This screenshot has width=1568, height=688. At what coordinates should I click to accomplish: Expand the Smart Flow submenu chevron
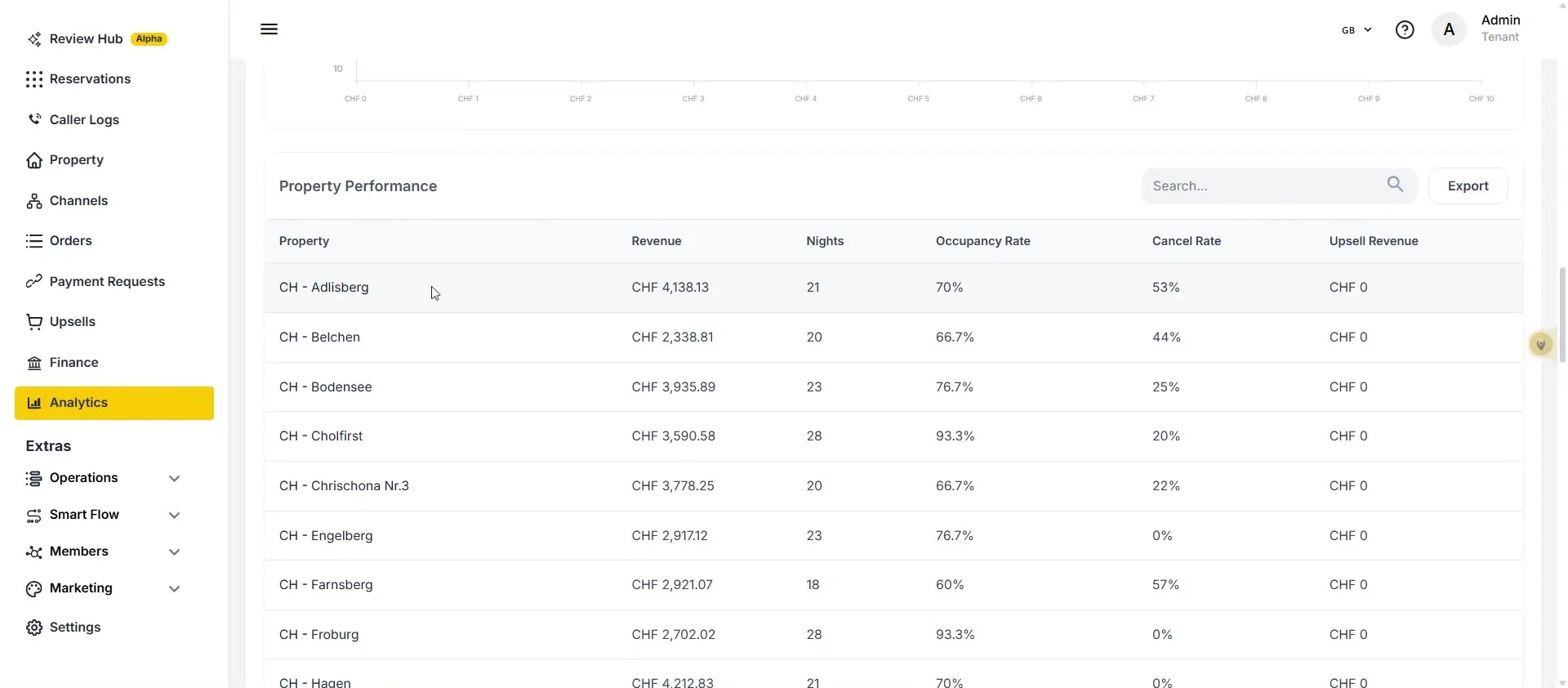coord(174,516)
